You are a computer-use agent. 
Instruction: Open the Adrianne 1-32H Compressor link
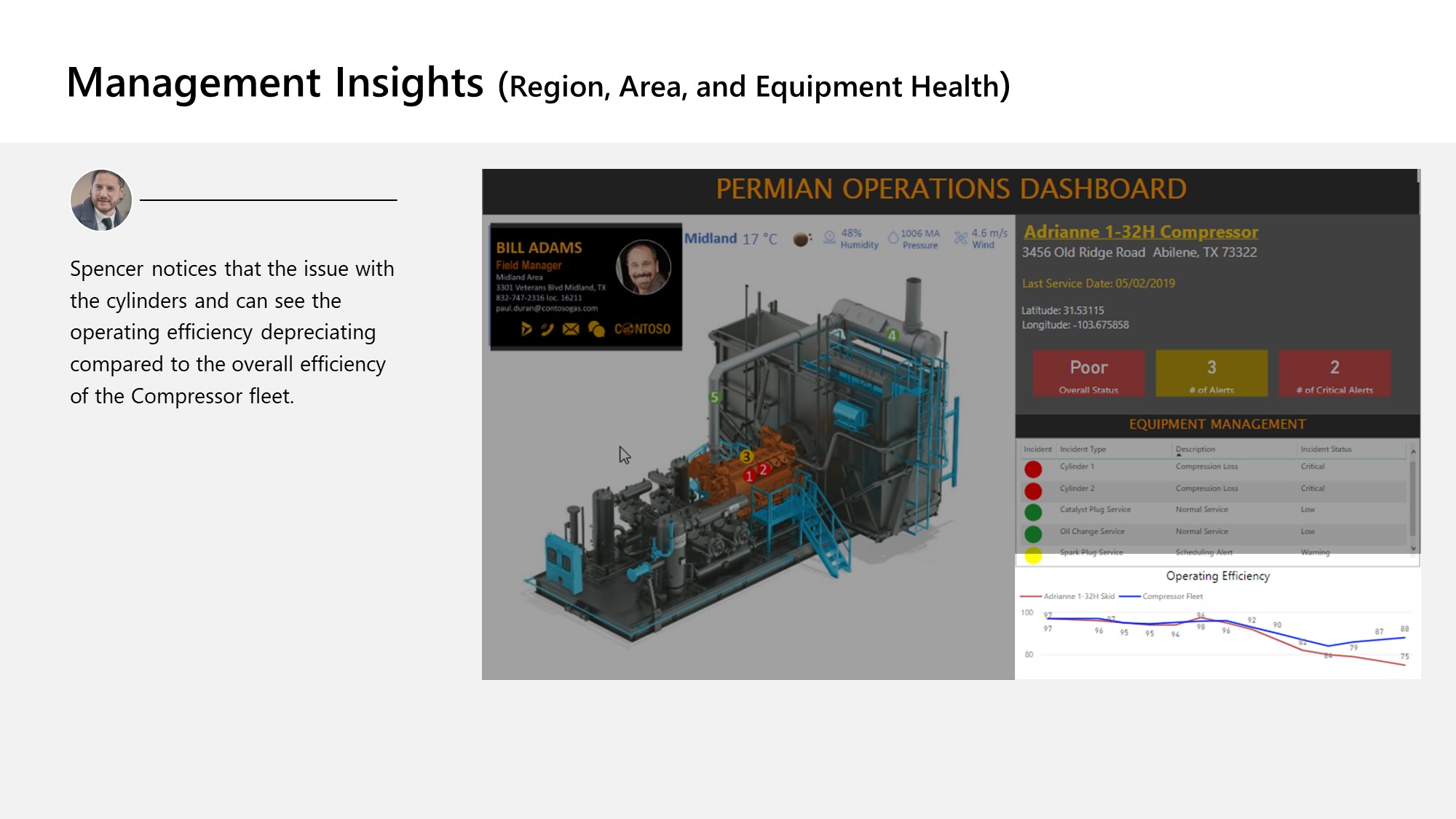click(1141, 232)
